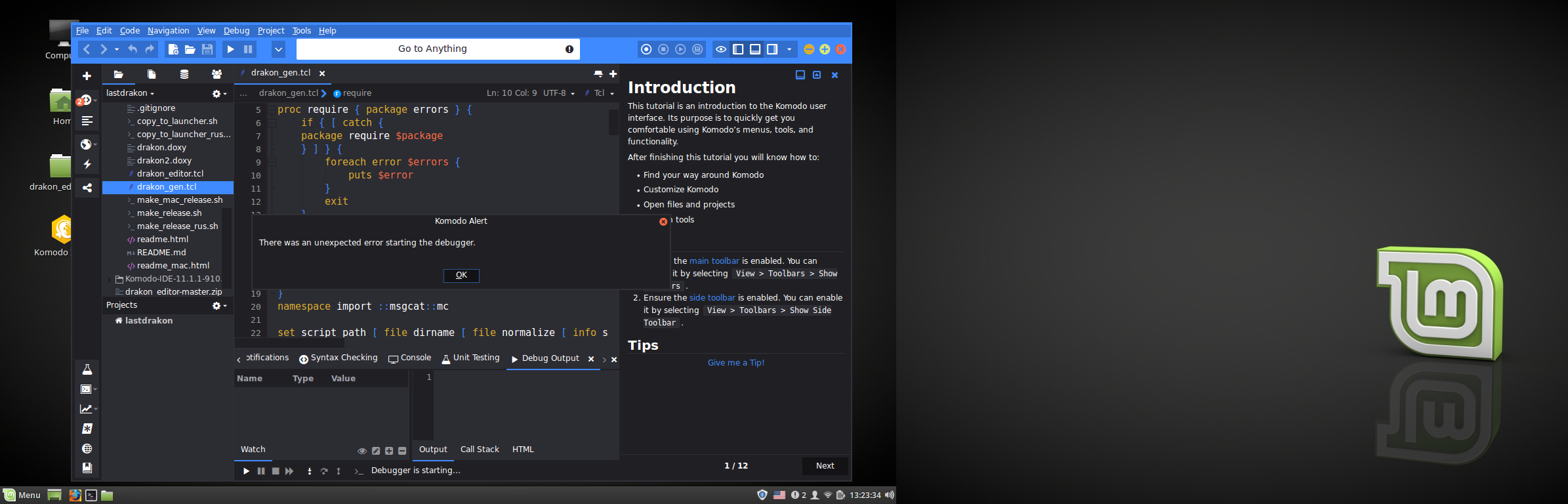The image size is (1568, 504).
Task: Open the Places folder tab in left pane
Action: (118, 74)
